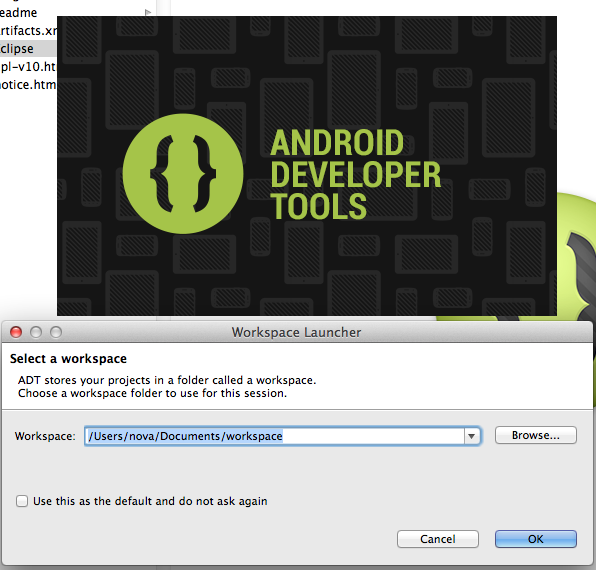The height and width of the screenshot is (570, 596).
Task: Select the 'pl-v10.ht' file in Finder
Action: [28, 66]
